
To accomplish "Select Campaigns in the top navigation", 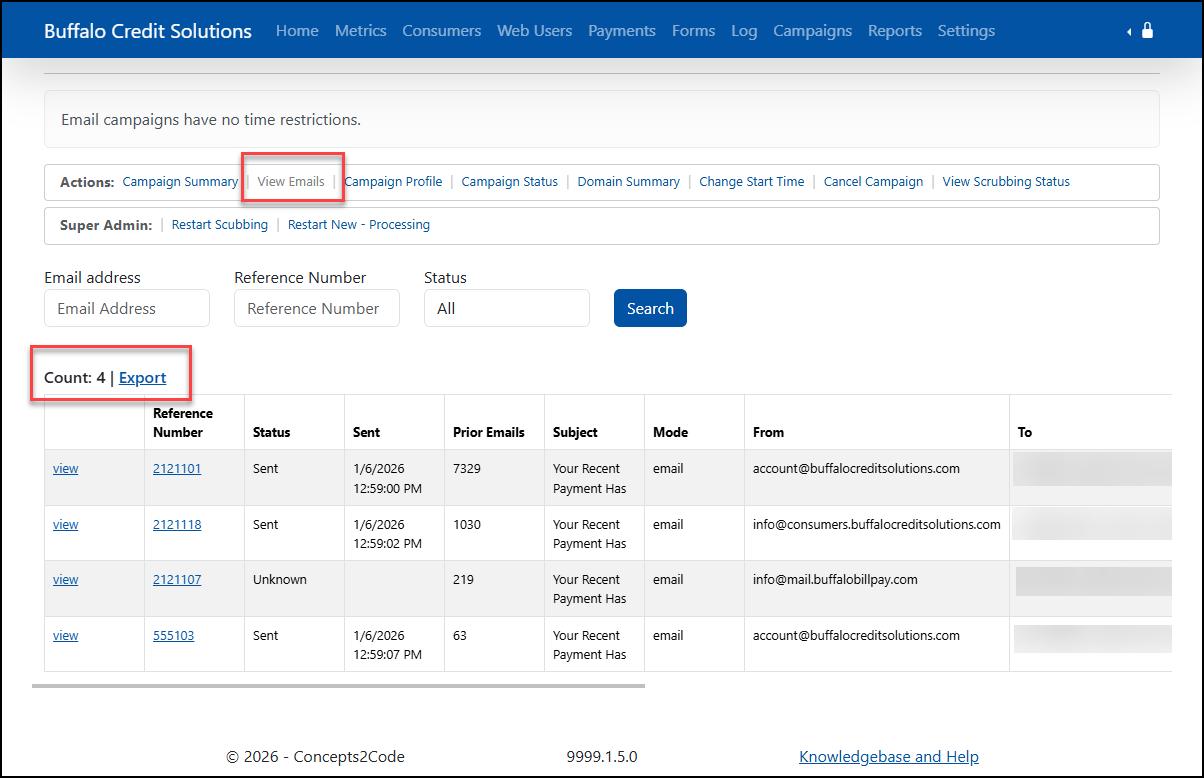I will point(813,31).
